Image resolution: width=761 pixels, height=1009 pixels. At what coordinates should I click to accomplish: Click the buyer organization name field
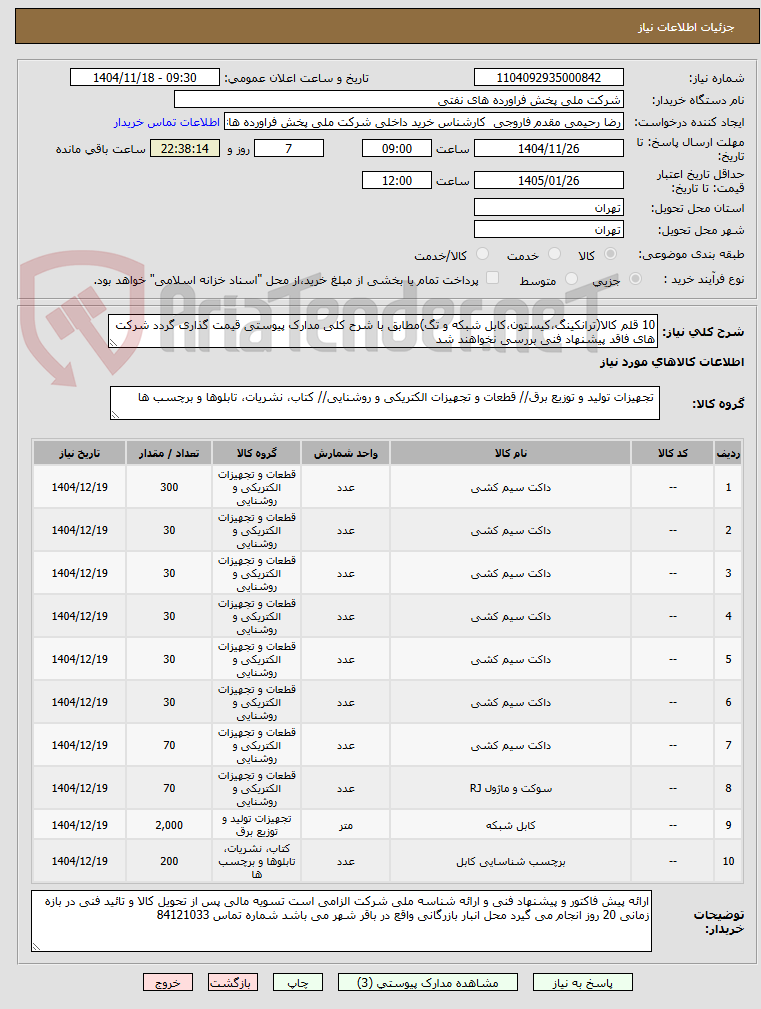coord(399,100)
